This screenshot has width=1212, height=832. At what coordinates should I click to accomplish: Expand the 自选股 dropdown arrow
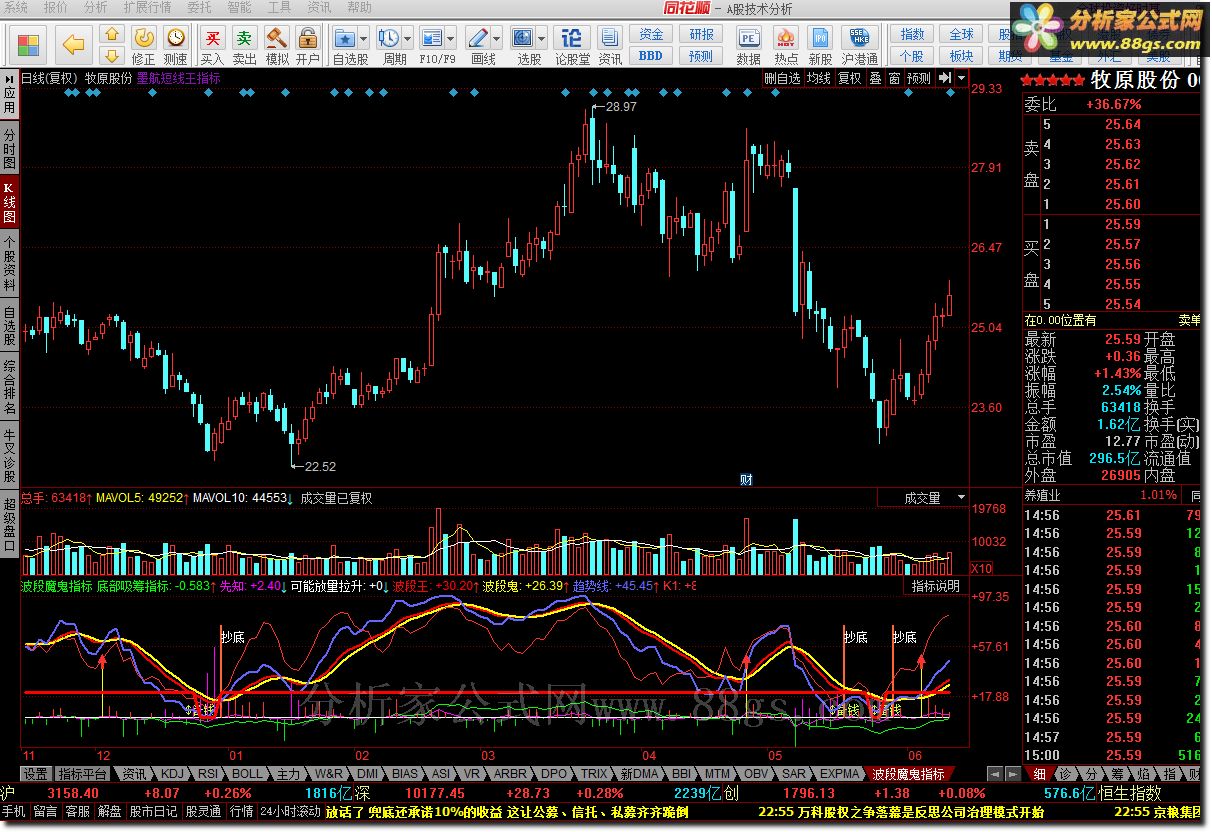pyautogui.click(x=363, y=39)
